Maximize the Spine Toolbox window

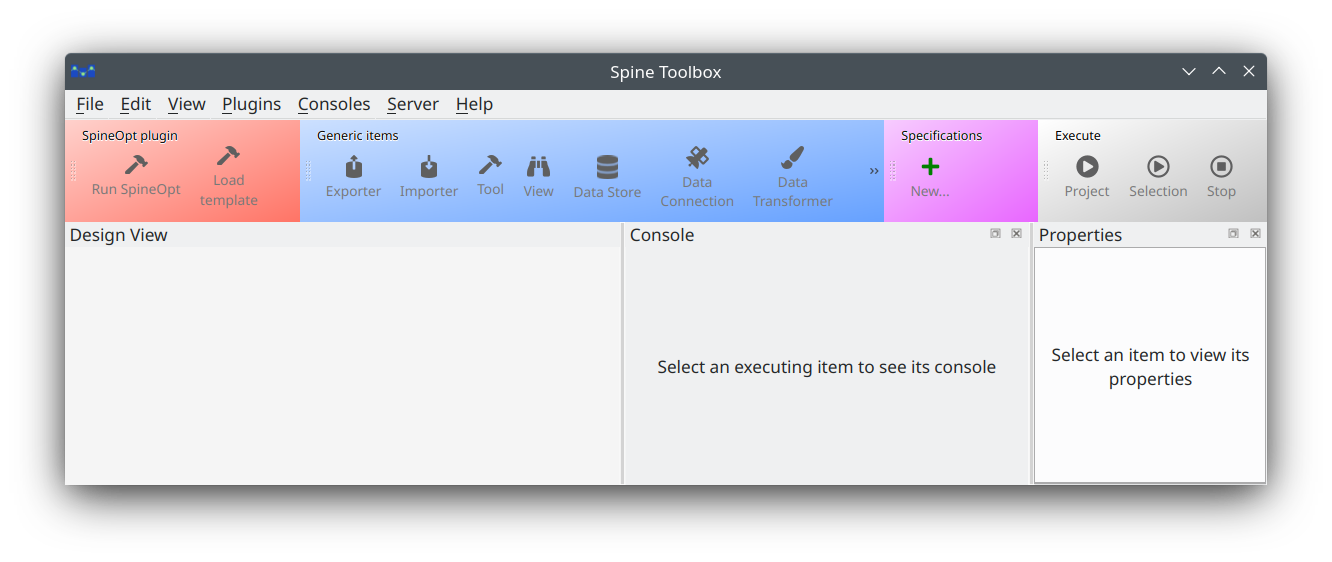click(x=1219, y=71)
